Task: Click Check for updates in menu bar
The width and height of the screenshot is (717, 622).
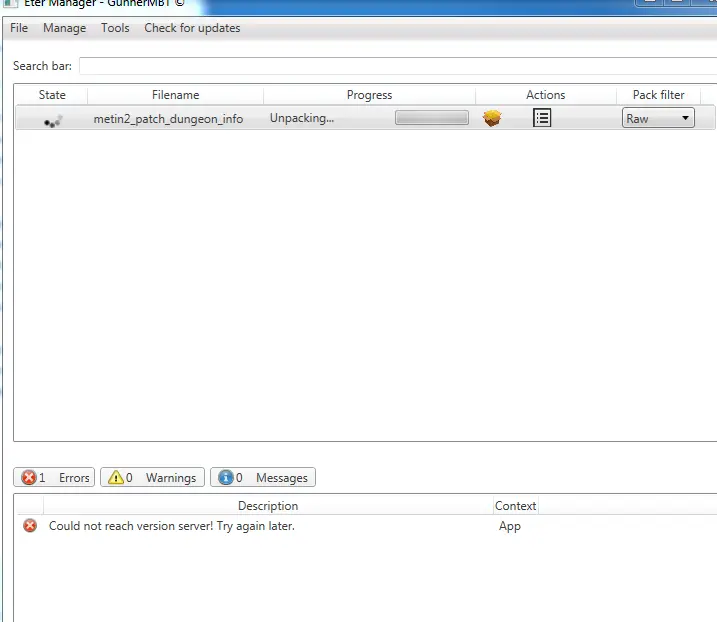Action: pyautogui.click(x=192, y=28)
